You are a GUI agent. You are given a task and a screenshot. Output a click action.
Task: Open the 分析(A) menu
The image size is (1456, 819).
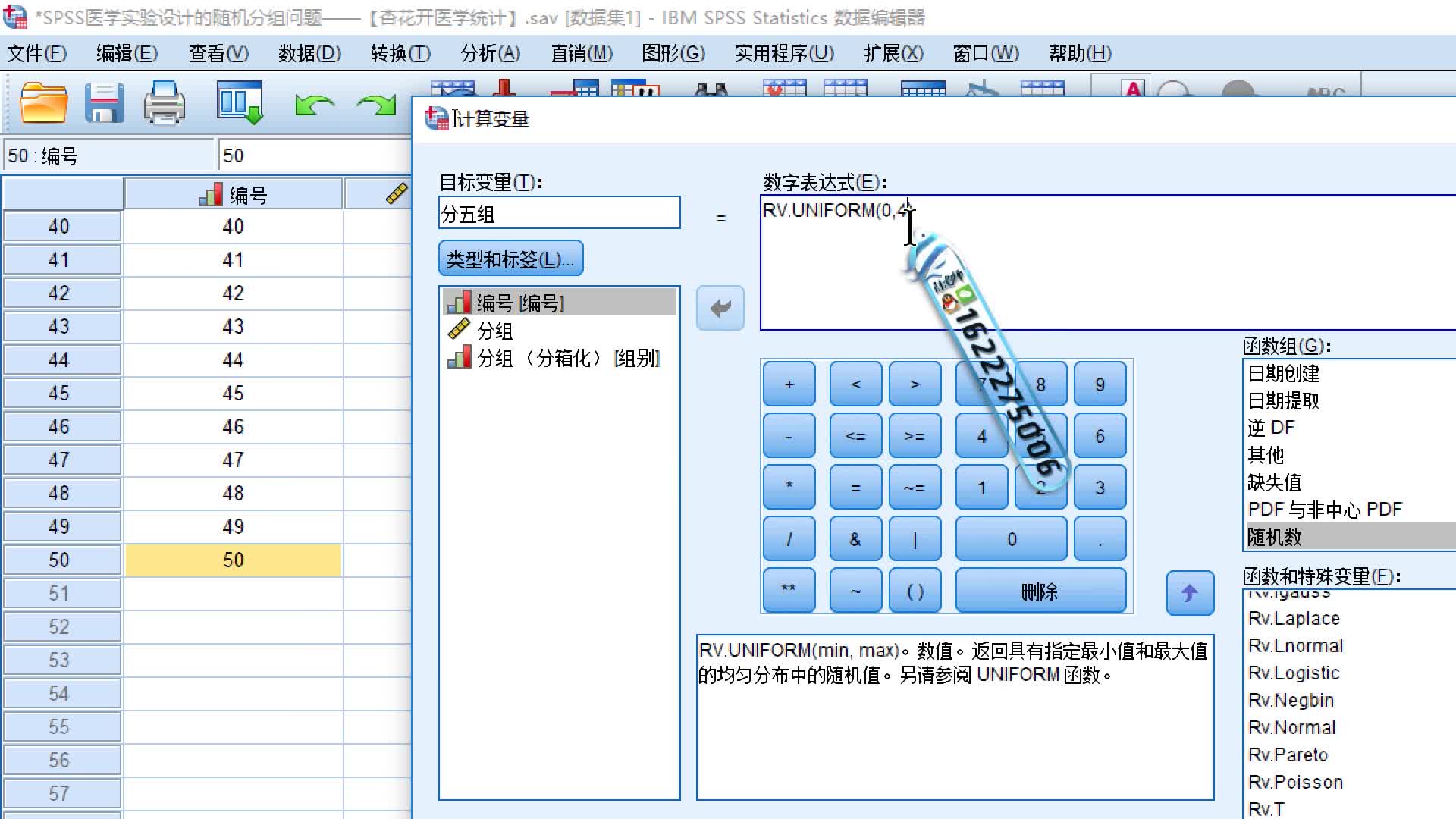[x=490, y=53]
